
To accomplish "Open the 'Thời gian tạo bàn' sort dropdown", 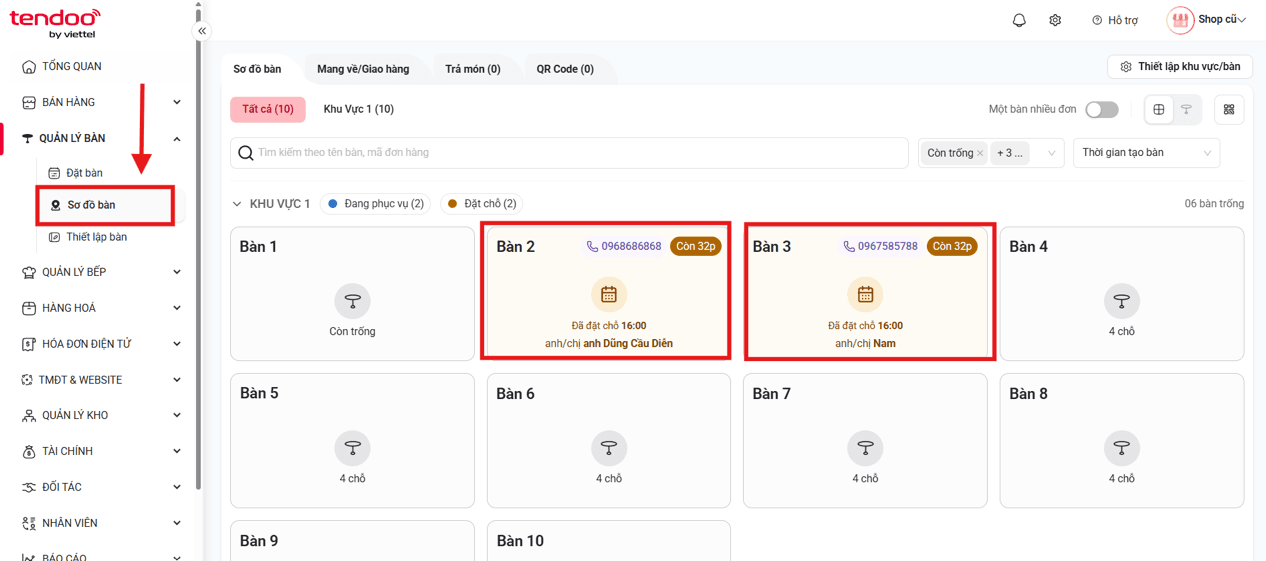I will 1146,153.
